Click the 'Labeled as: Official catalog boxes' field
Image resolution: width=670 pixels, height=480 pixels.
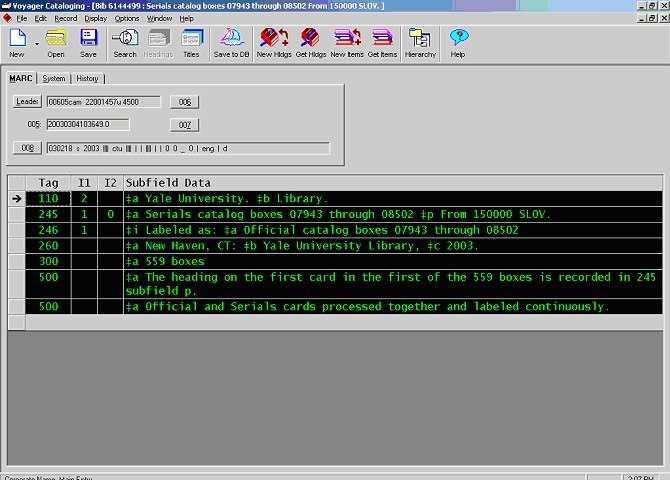(393, 230)
